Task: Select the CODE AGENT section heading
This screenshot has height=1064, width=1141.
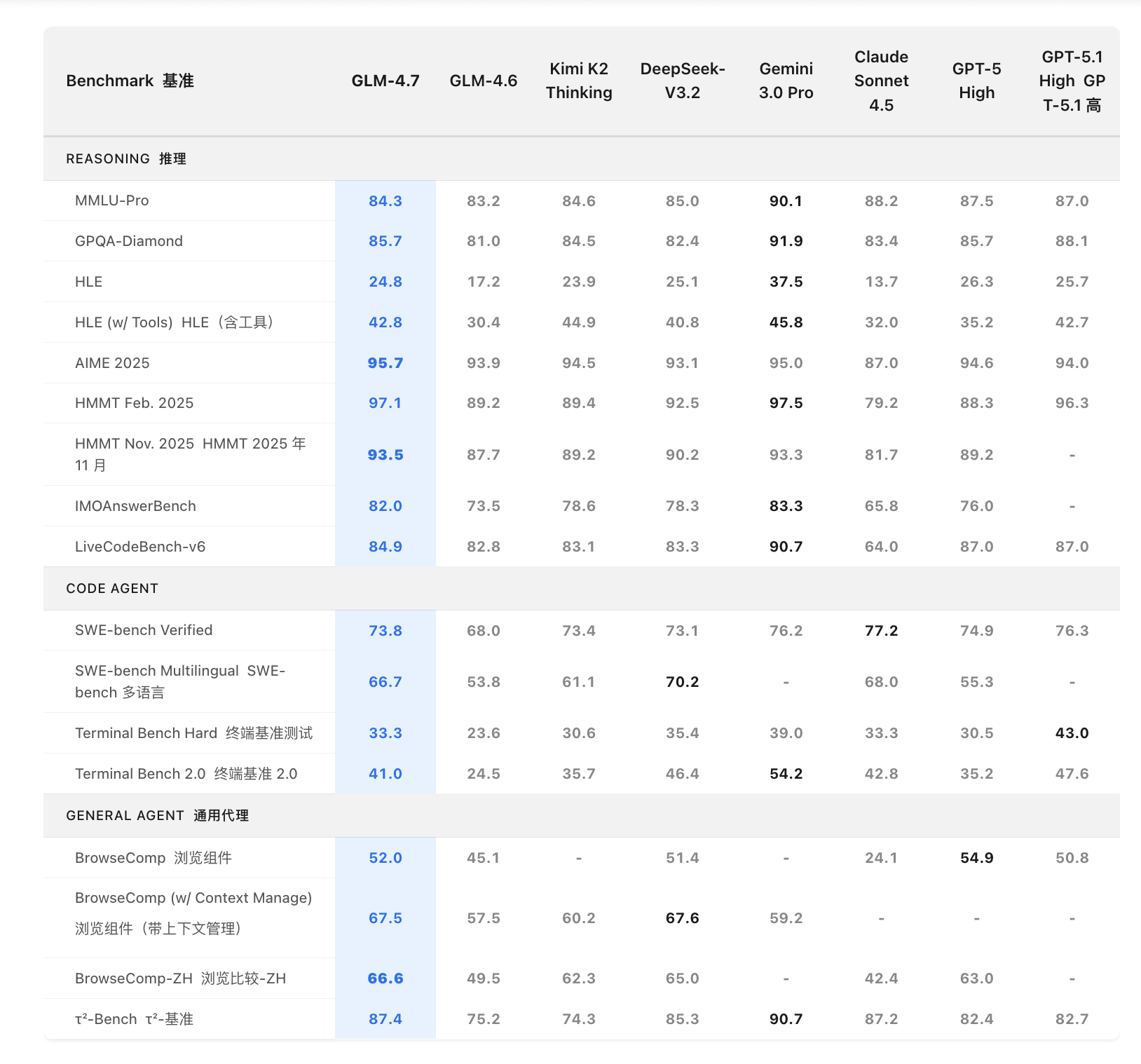Action: coord(112,589)
